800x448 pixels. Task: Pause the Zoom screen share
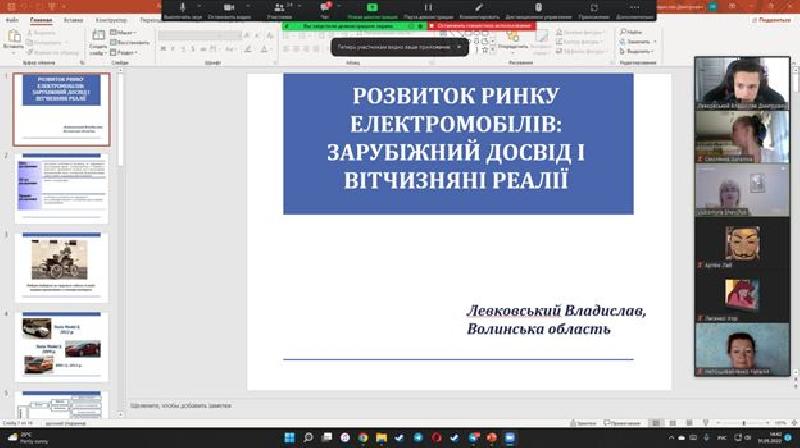(x=428, y=9)
